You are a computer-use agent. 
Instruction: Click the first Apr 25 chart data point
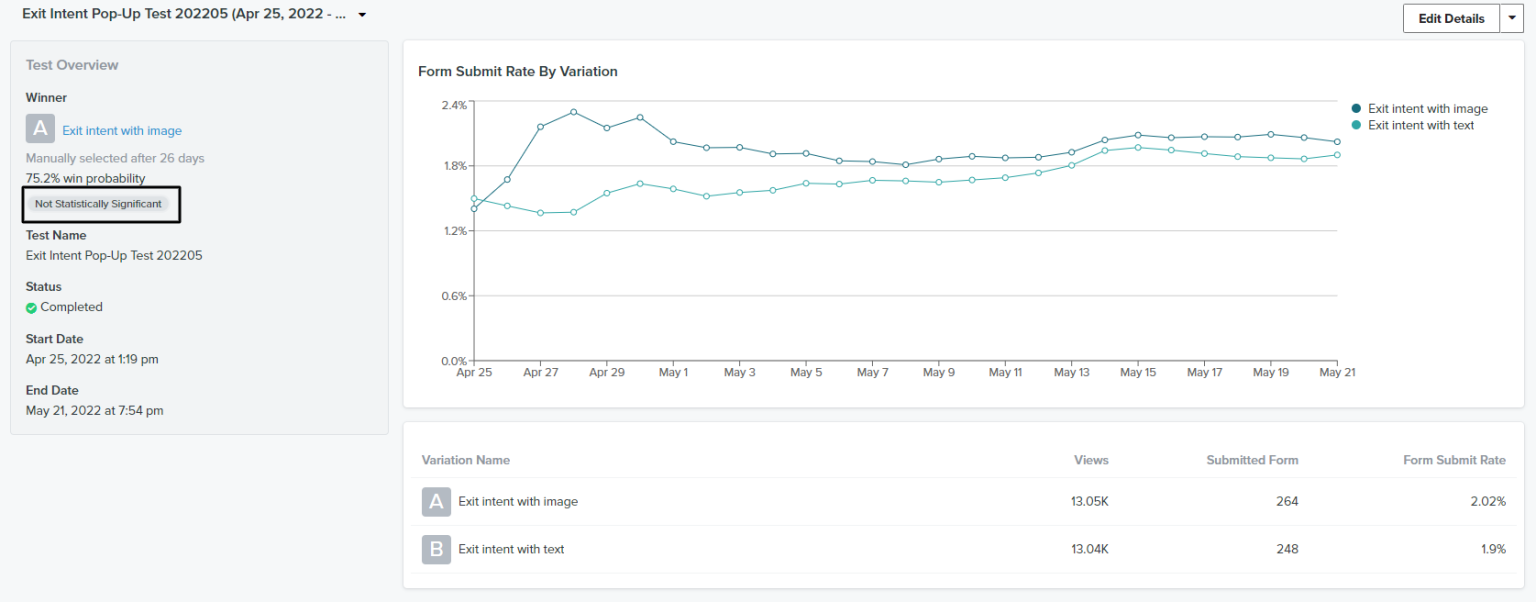pos(475,205)
